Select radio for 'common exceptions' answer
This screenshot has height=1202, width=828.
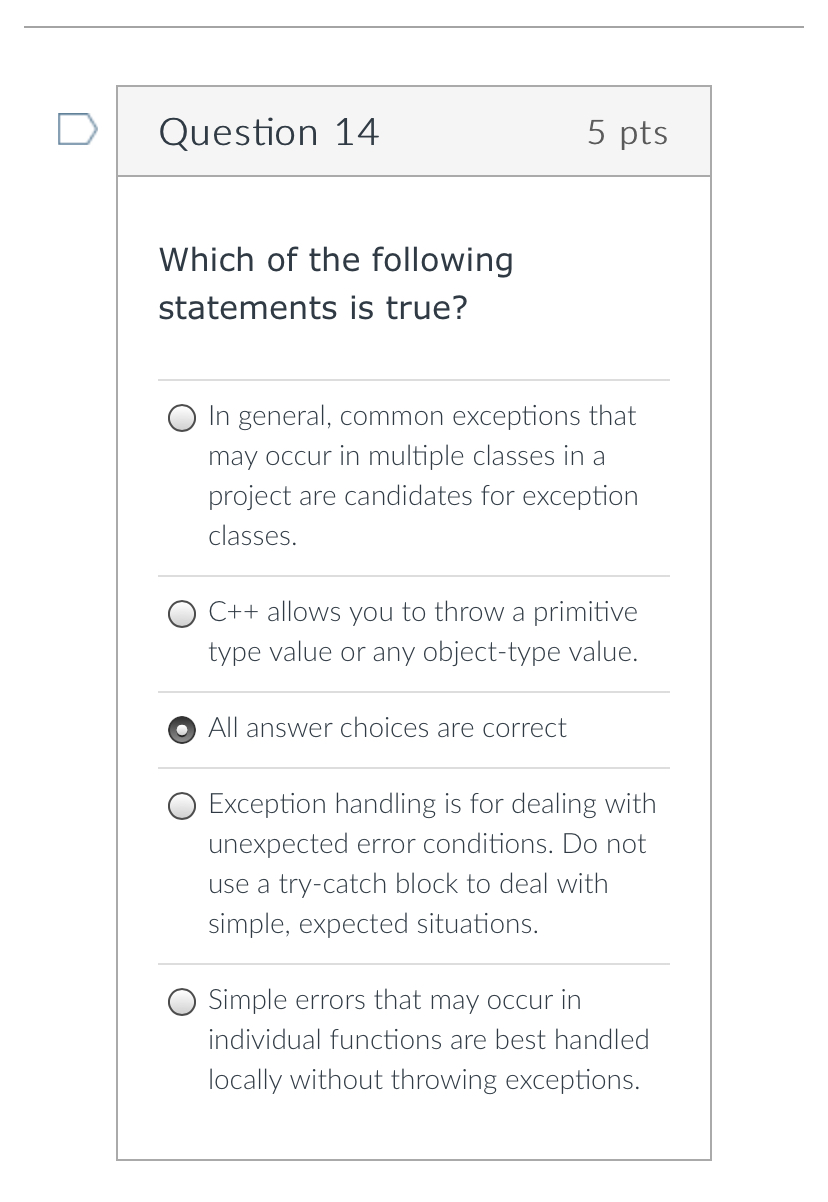pyautogui.click(x=181, y=418)
